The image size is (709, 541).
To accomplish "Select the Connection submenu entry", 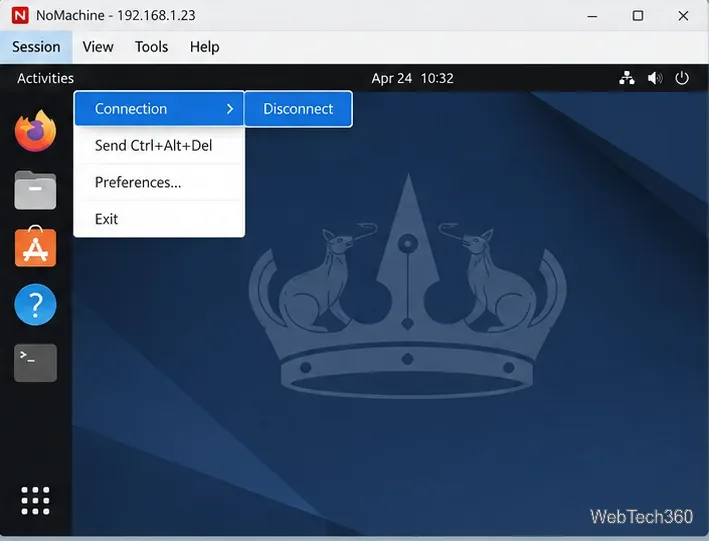I will pyautogui.click(x=159, y=109).
